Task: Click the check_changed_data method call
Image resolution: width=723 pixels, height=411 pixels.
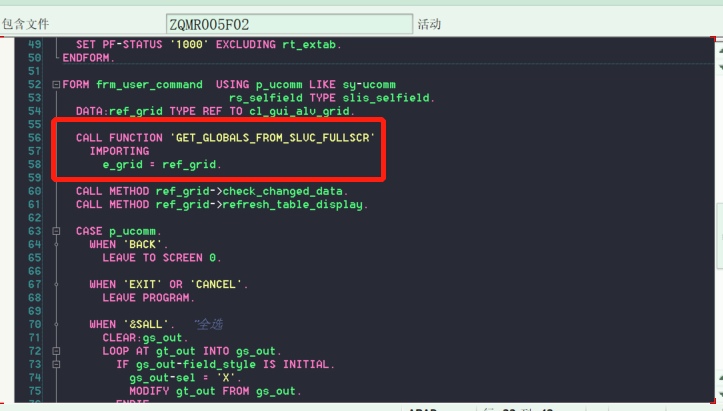Action: (x=212, y=191)
